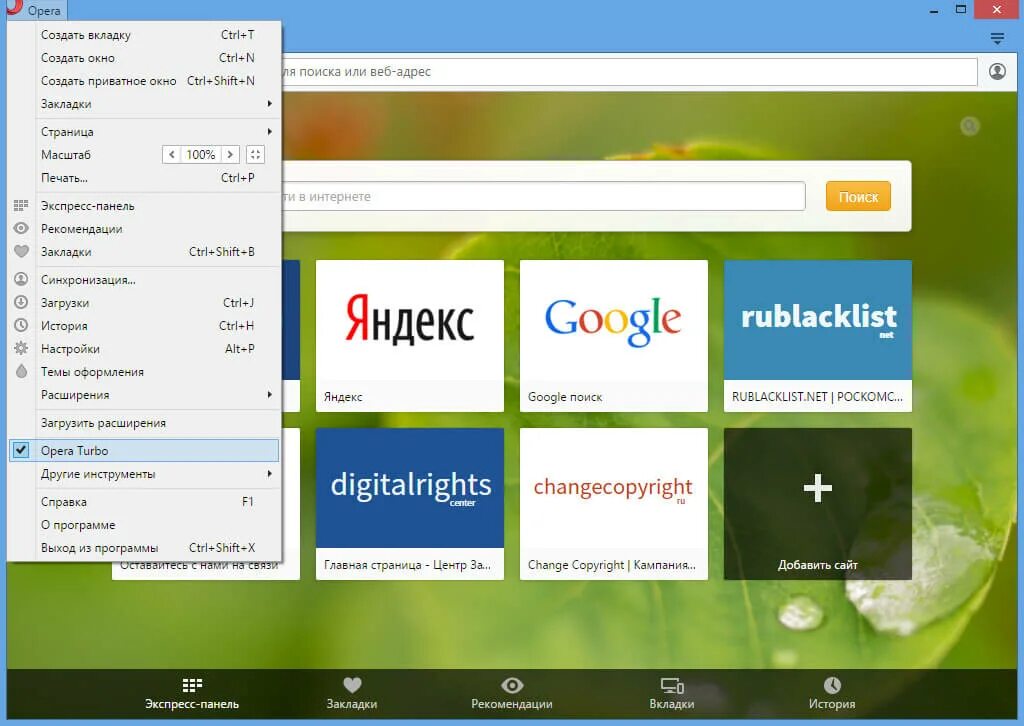
Task: Open the changecopyright speed dial tile
Action: pyautogui.click(x=613, y=503)
